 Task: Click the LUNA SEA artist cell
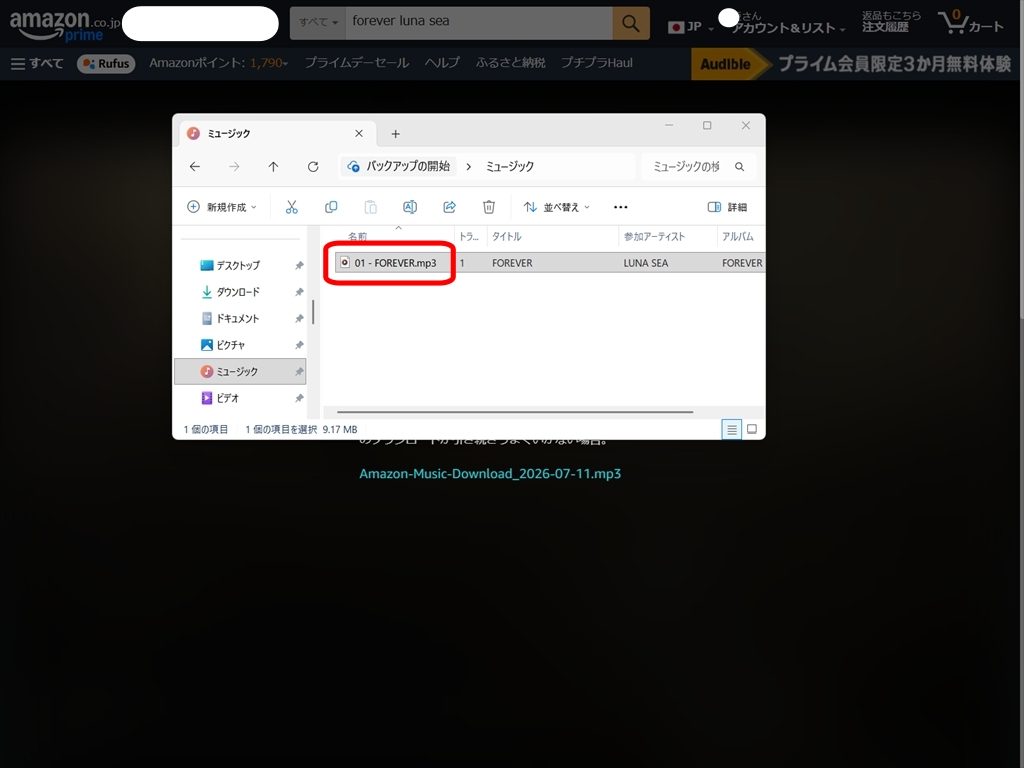click(x=645, y=263)
